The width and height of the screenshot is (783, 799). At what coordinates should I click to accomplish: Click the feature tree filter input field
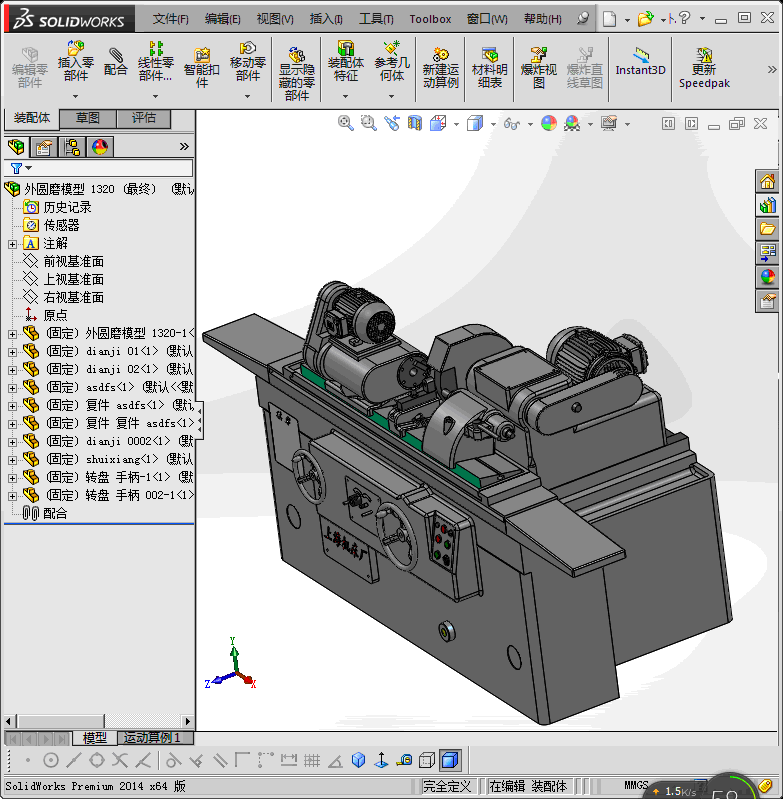pos(98,168)
